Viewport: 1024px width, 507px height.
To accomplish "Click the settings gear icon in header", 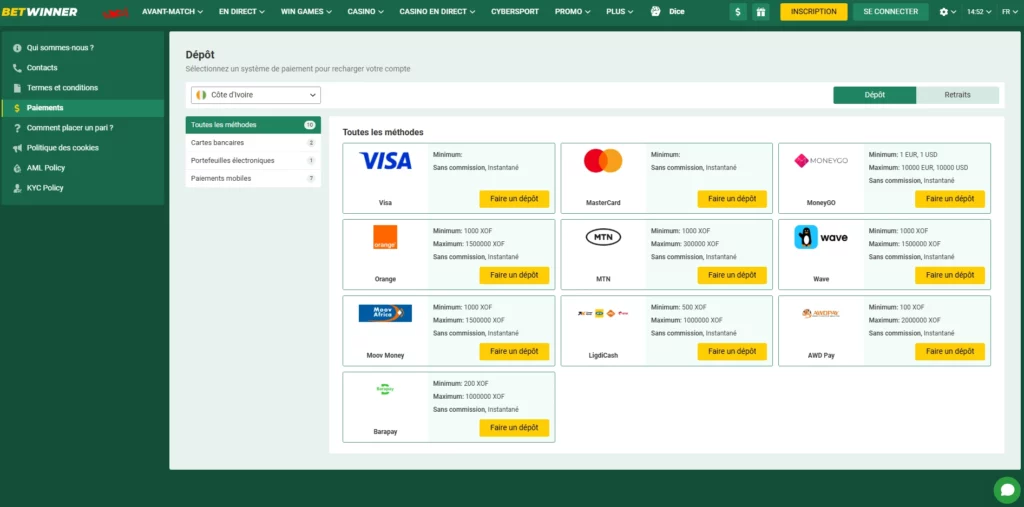I will tap(945, 12).
